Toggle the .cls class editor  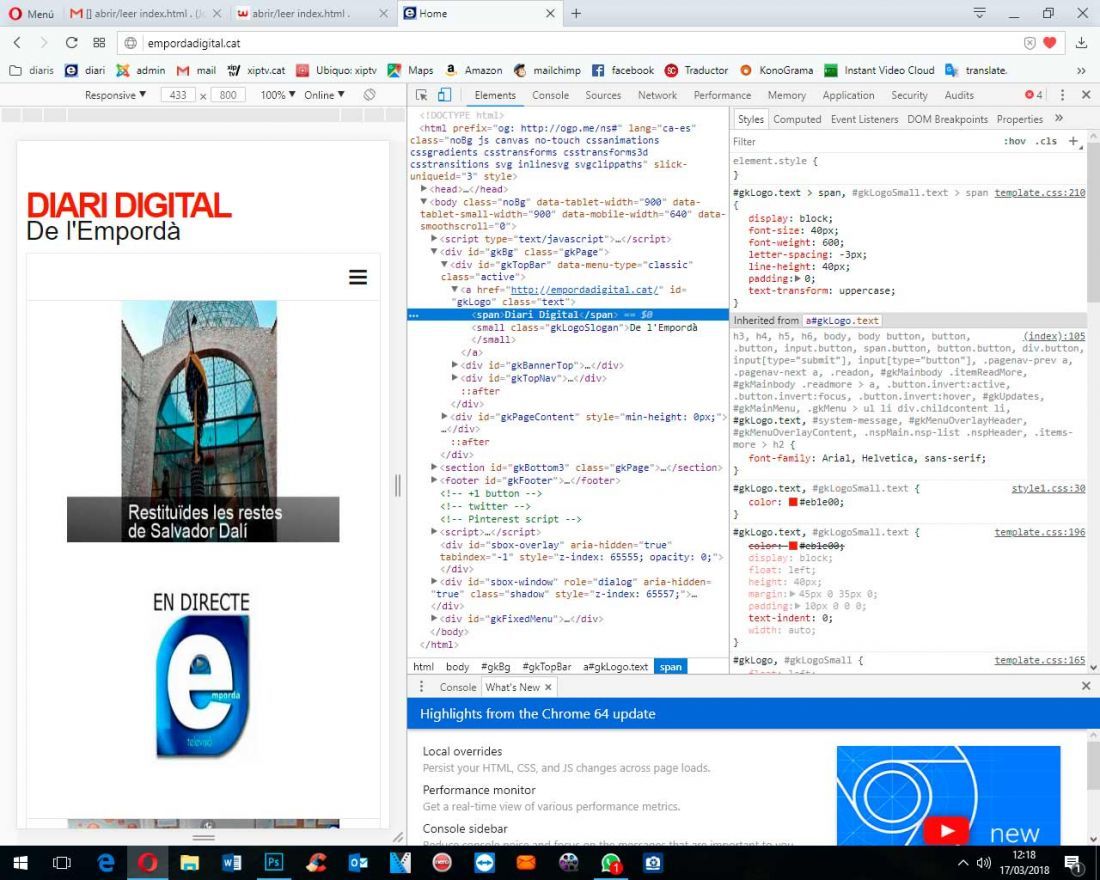pyautogui.click(x=1046, y=141)
